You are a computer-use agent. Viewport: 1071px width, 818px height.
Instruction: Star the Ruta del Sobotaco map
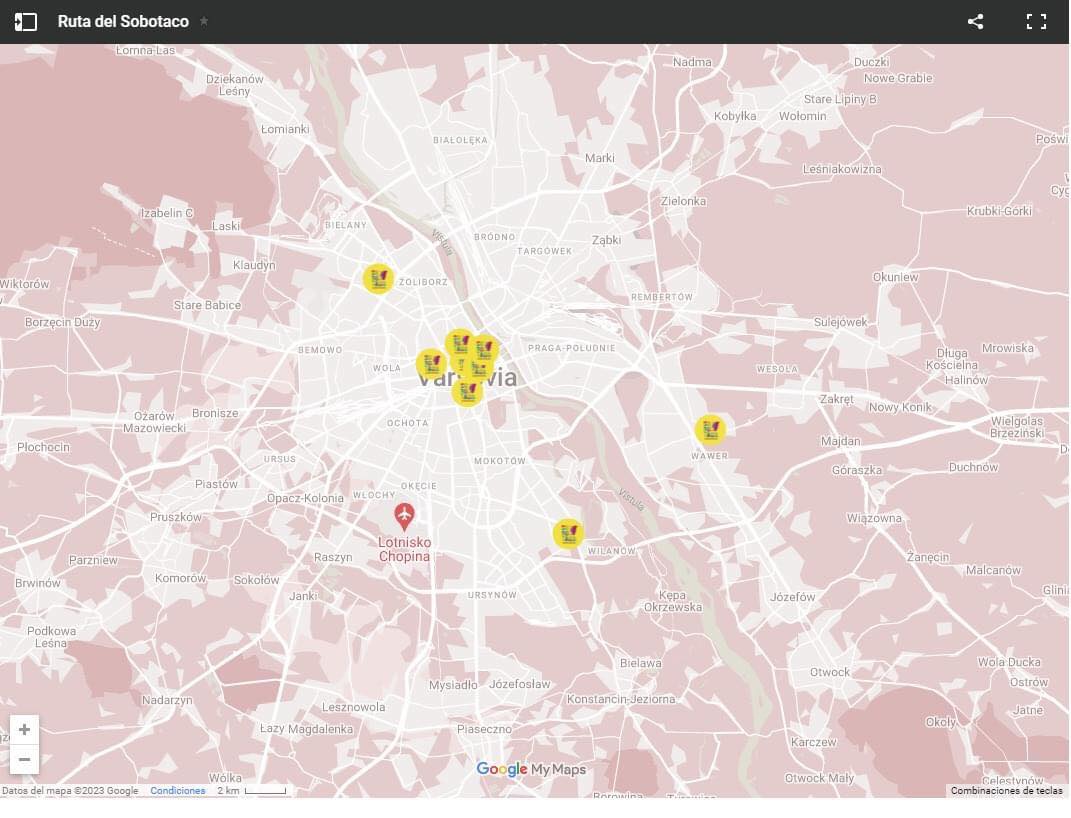pos(204,22)
